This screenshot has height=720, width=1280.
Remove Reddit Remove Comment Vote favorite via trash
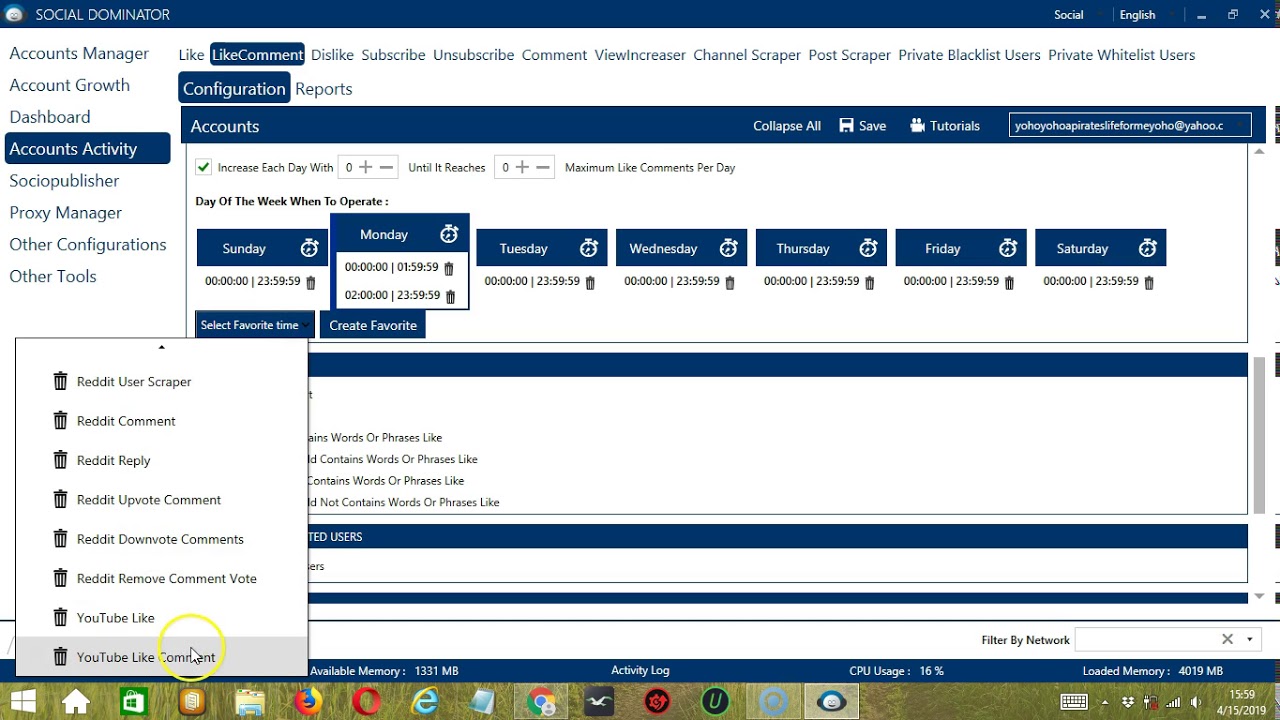pos(60,578)
